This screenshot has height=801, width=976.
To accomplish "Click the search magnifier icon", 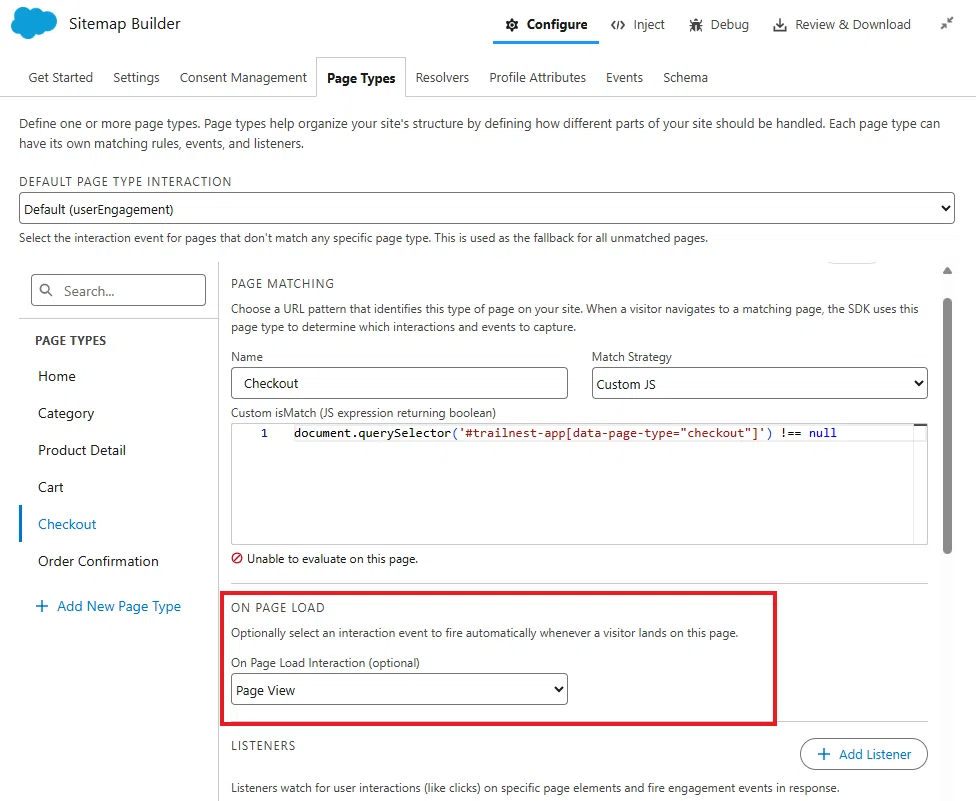I will point(46,290).
